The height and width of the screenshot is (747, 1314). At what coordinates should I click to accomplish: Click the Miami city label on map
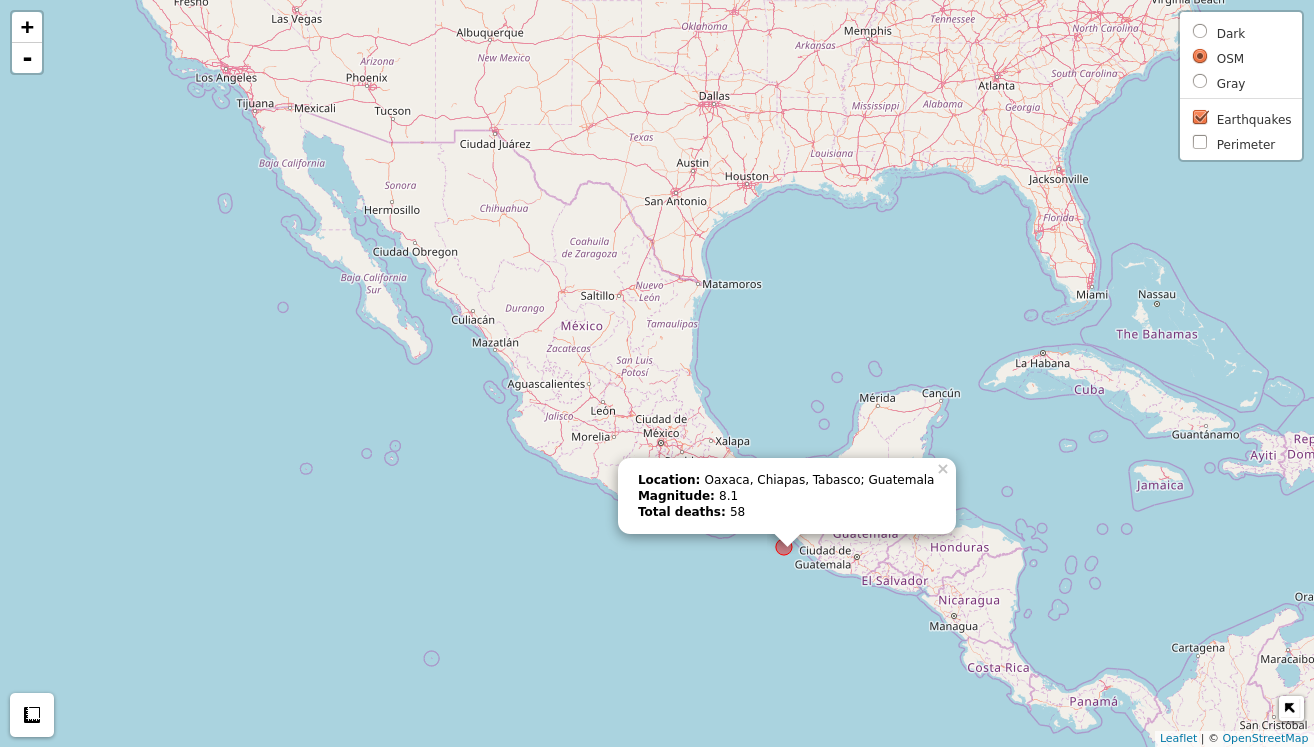coord(1092,295)
